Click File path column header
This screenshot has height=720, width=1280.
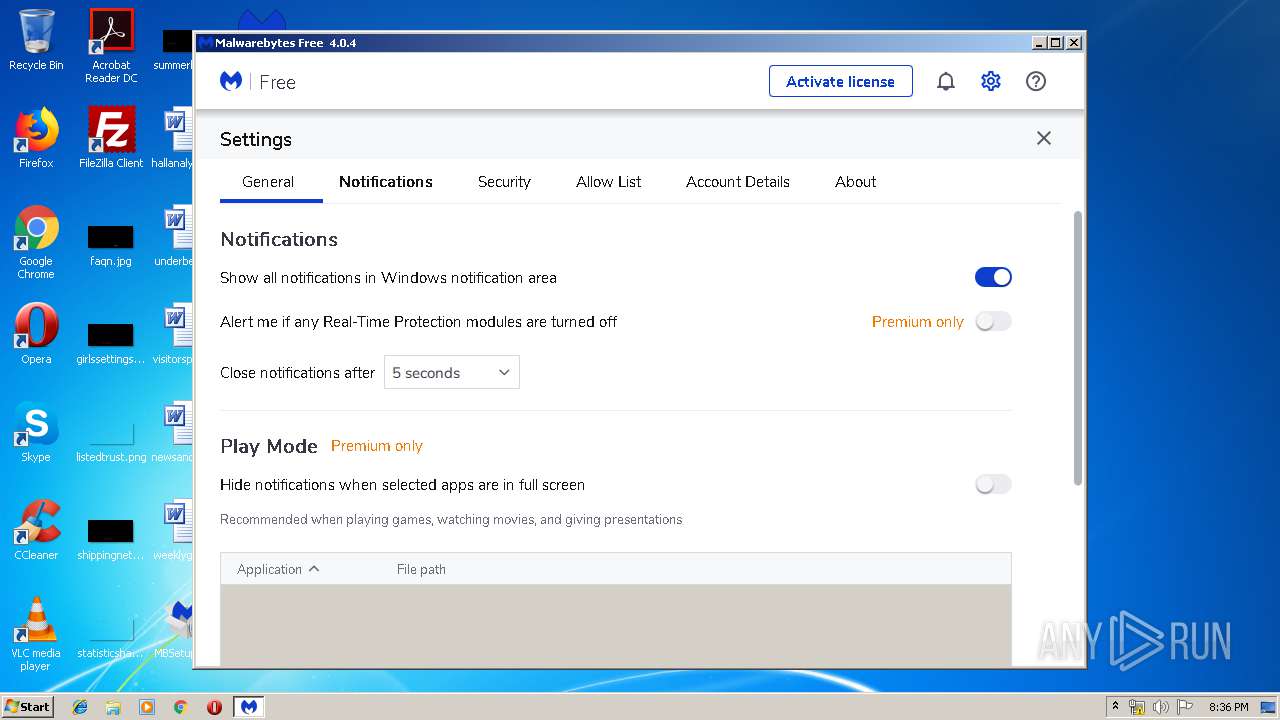point(421,569)
